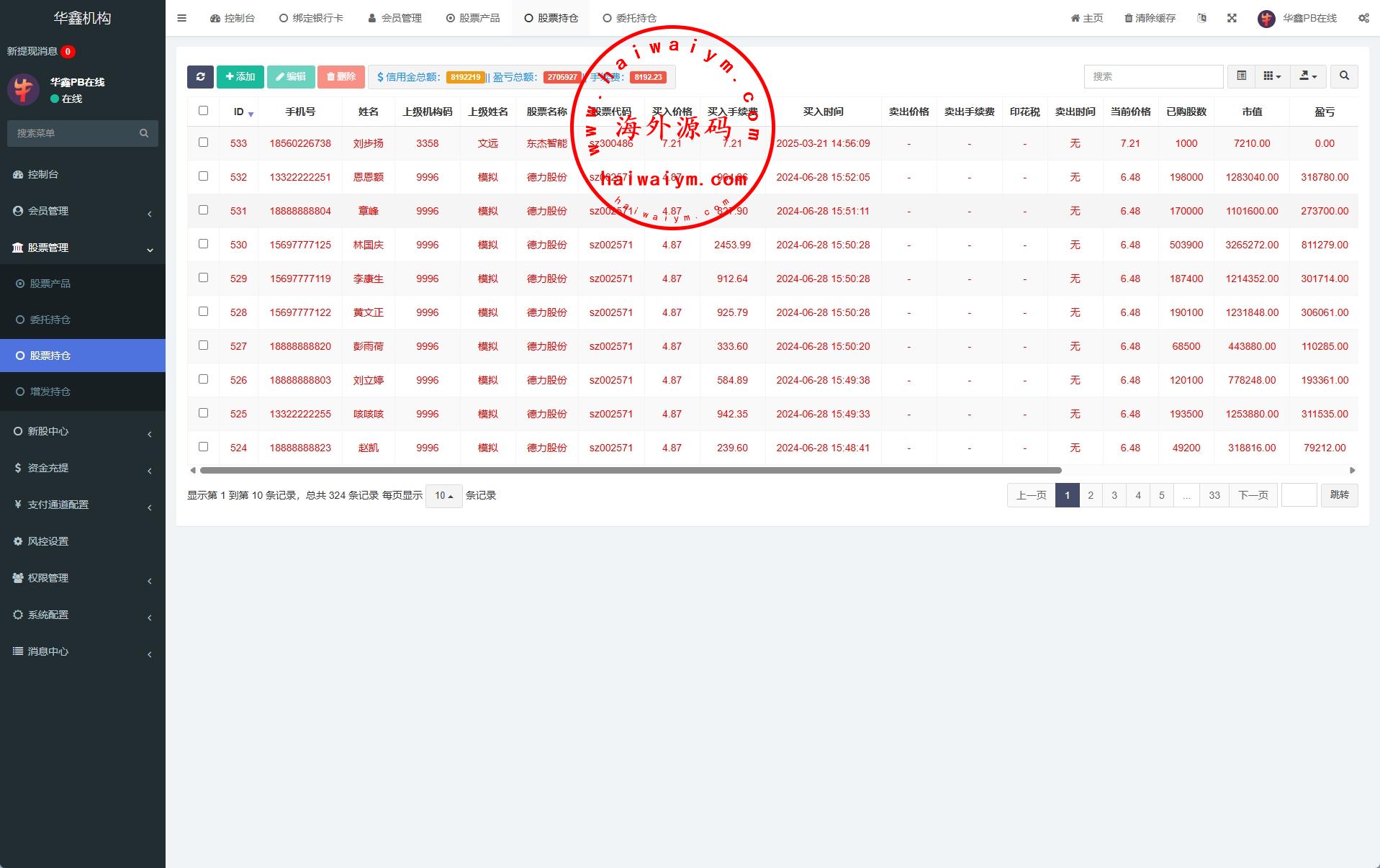The image size is (1380, 868).
Task: Click the table search magnifier icon
Action: tap(1344, 76)
